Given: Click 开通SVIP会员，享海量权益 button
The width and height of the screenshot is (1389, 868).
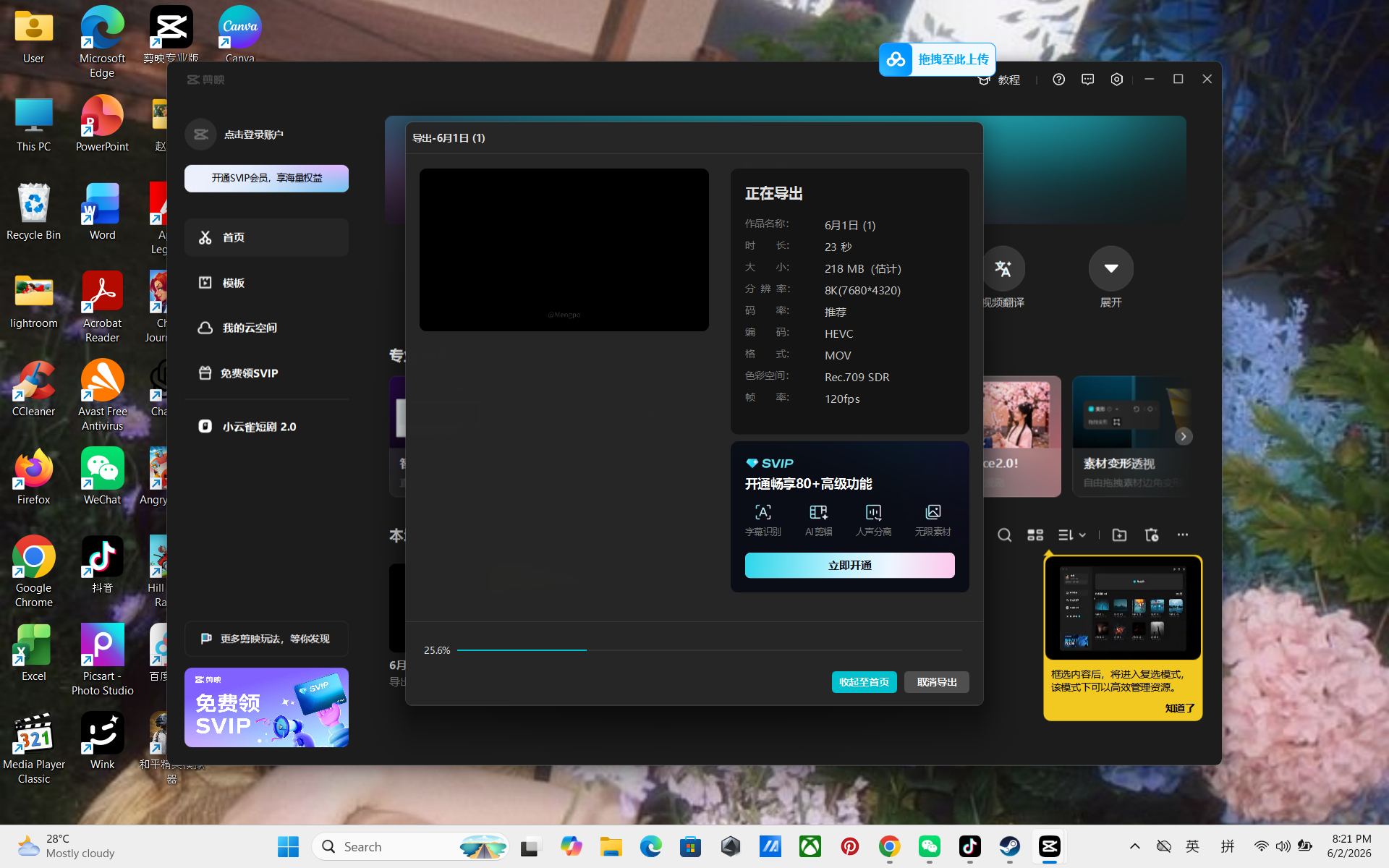Looking at the screenshot, I should click(x=266, y=178).
